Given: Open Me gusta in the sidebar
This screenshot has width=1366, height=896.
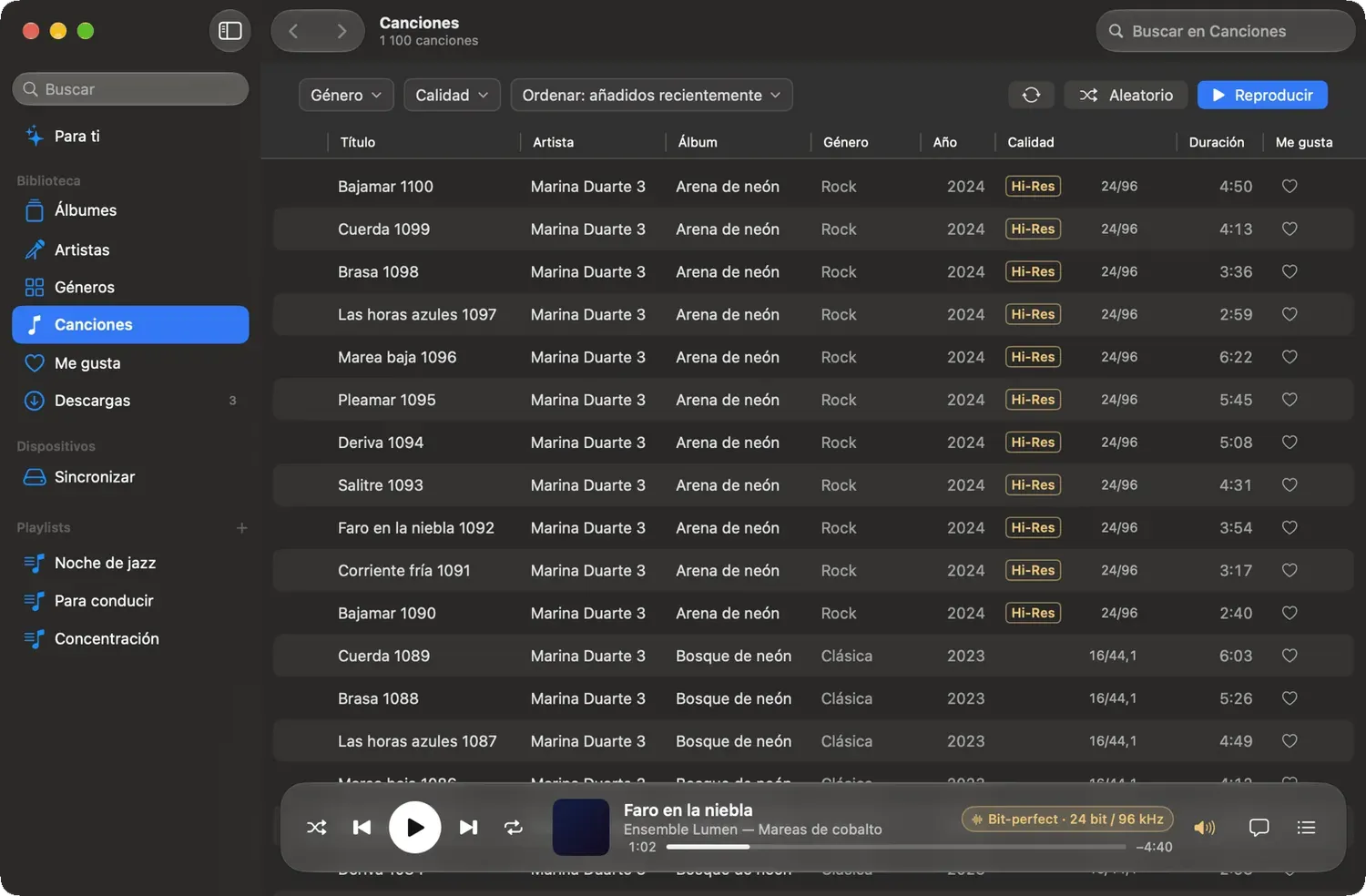Looking at the screenshot, I should (130, 362).
